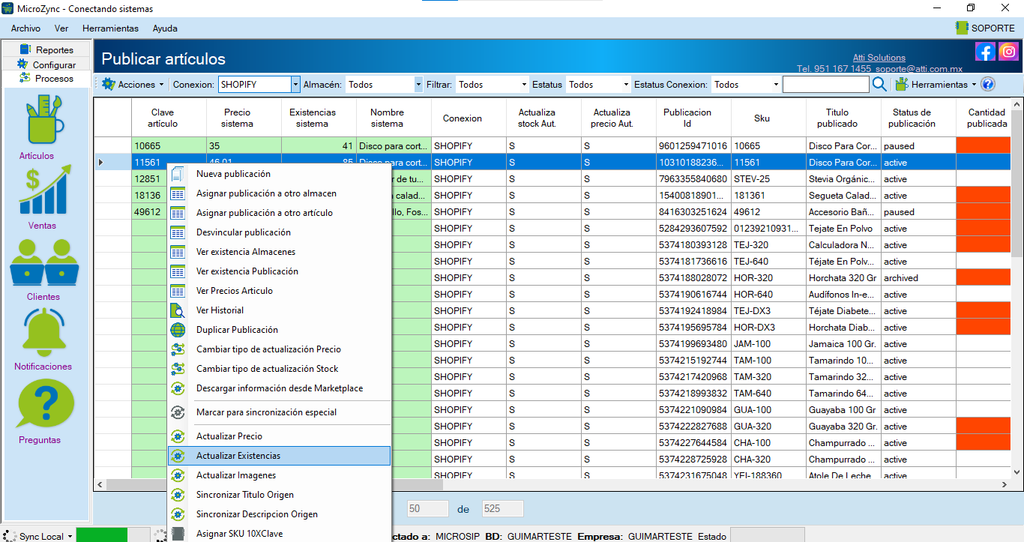Open the Atti Solutions link
This screenshot has width=1024, height=542.
(x=879, y=57)
